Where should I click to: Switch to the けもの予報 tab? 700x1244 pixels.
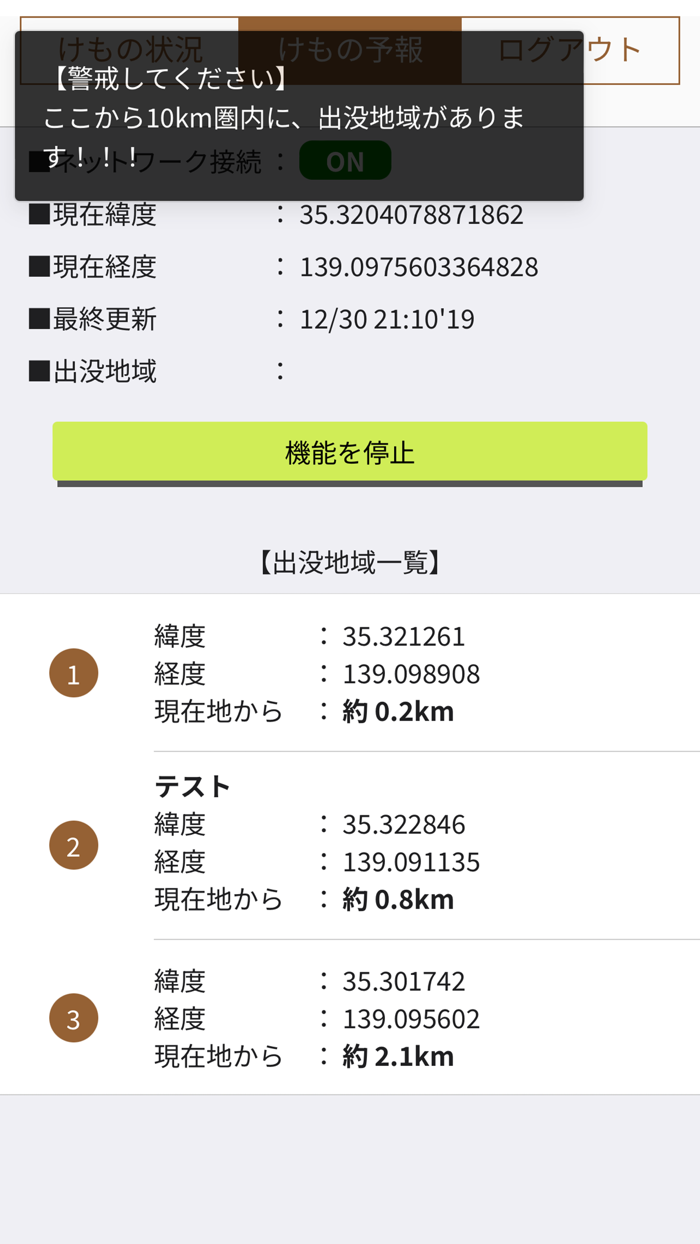[348, 47]
